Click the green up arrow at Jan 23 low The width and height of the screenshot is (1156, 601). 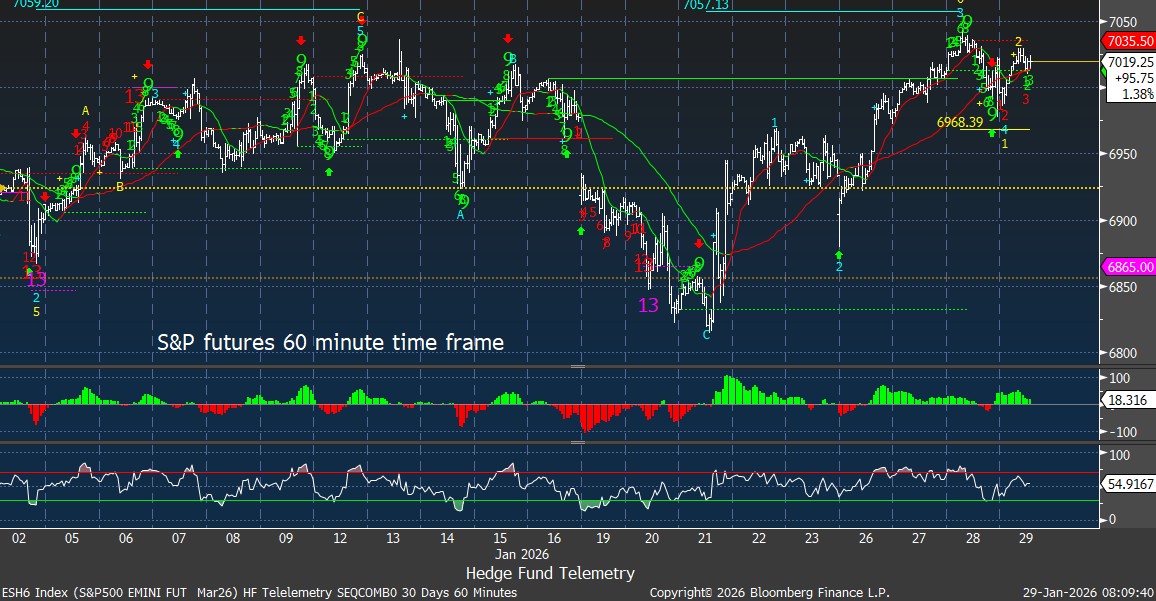pyautogui.click(x=839, y=256)
